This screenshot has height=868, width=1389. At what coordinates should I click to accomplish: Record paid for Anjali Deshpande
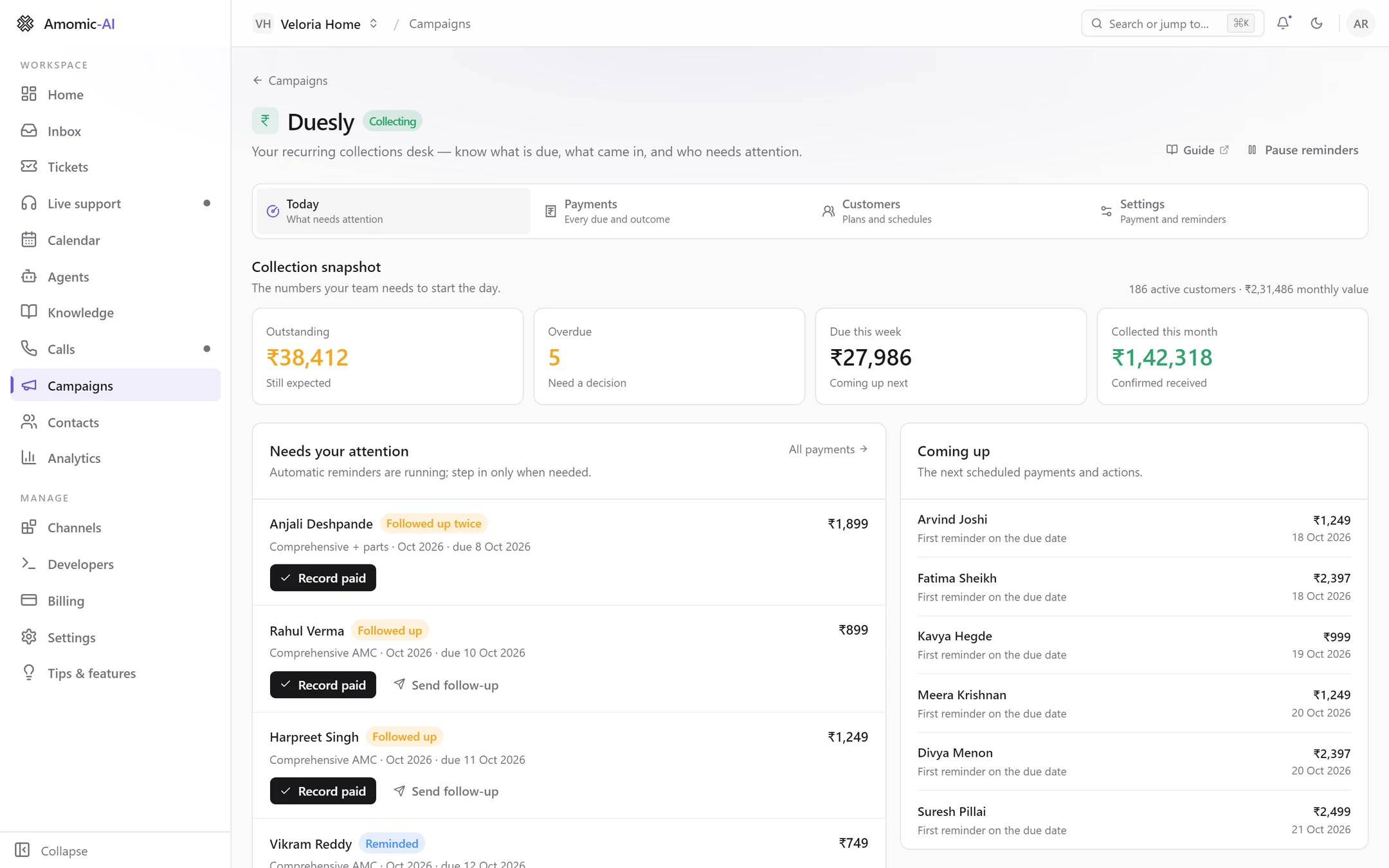coord(323,578)
